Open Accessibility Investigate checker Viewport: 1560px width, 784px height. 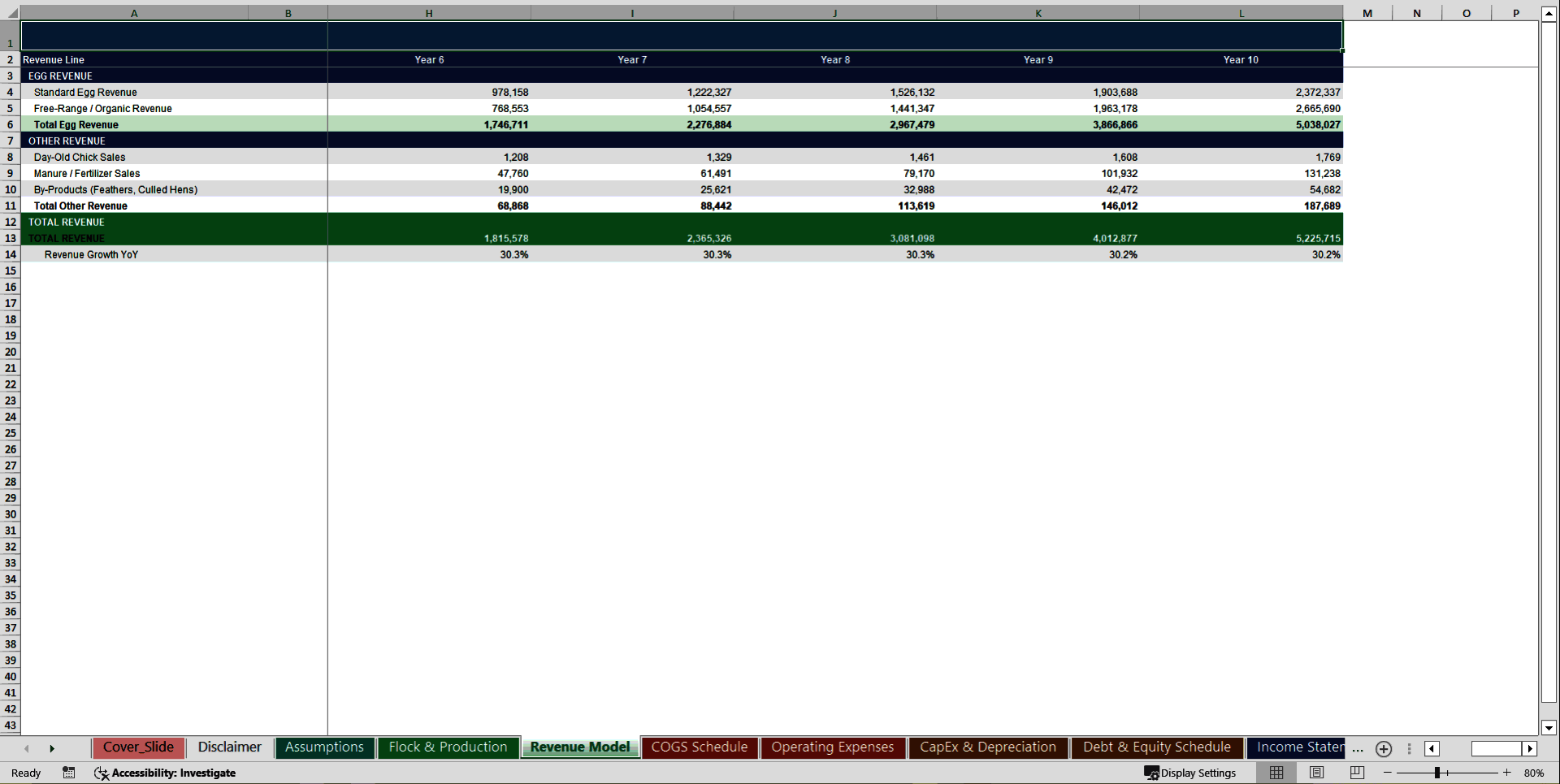tap(165, 773)
